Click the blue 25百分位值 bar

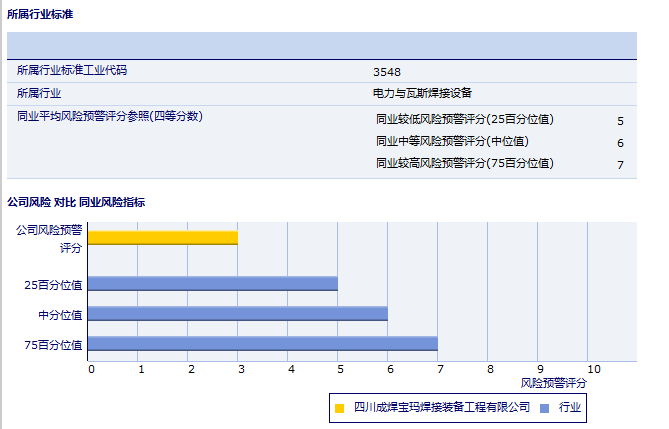point(212,283)
